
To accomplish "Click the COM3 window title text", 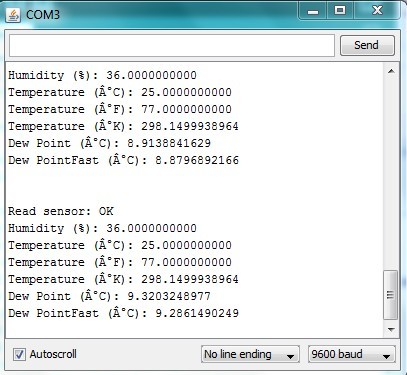I will click(43, 15).
